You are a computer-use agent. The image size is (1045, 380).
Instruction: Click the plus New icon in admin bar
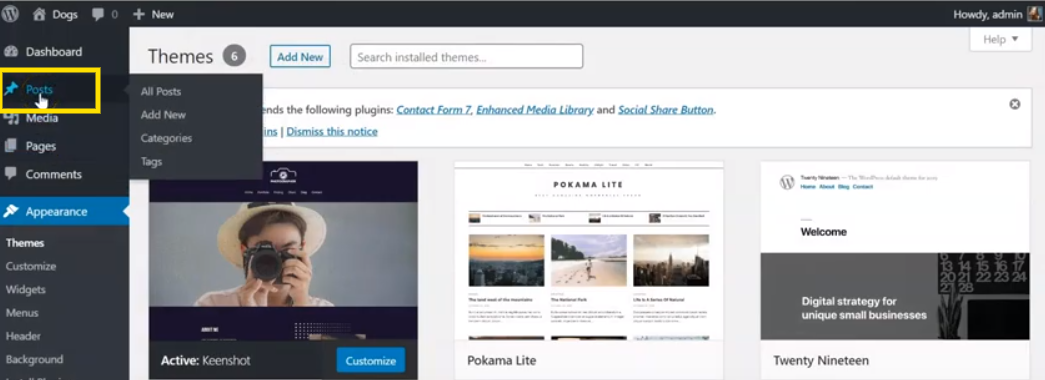(139, 14)
